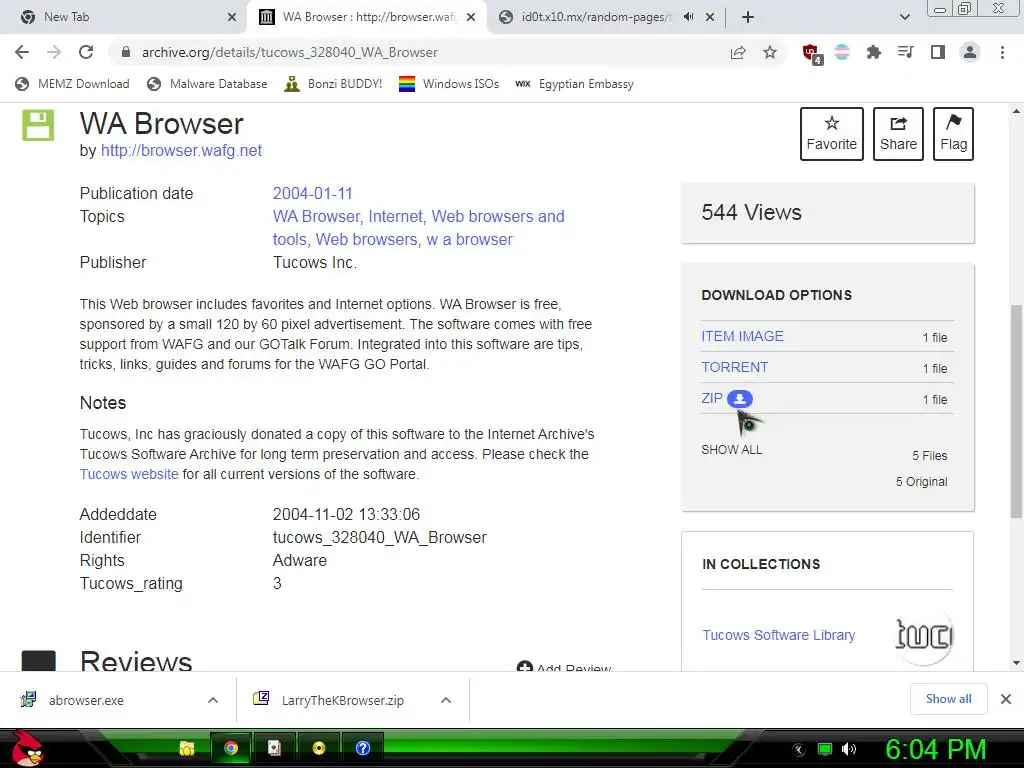The image size is (1024, 768).
Task: Open the TORRENT download option
Action: 735,367
